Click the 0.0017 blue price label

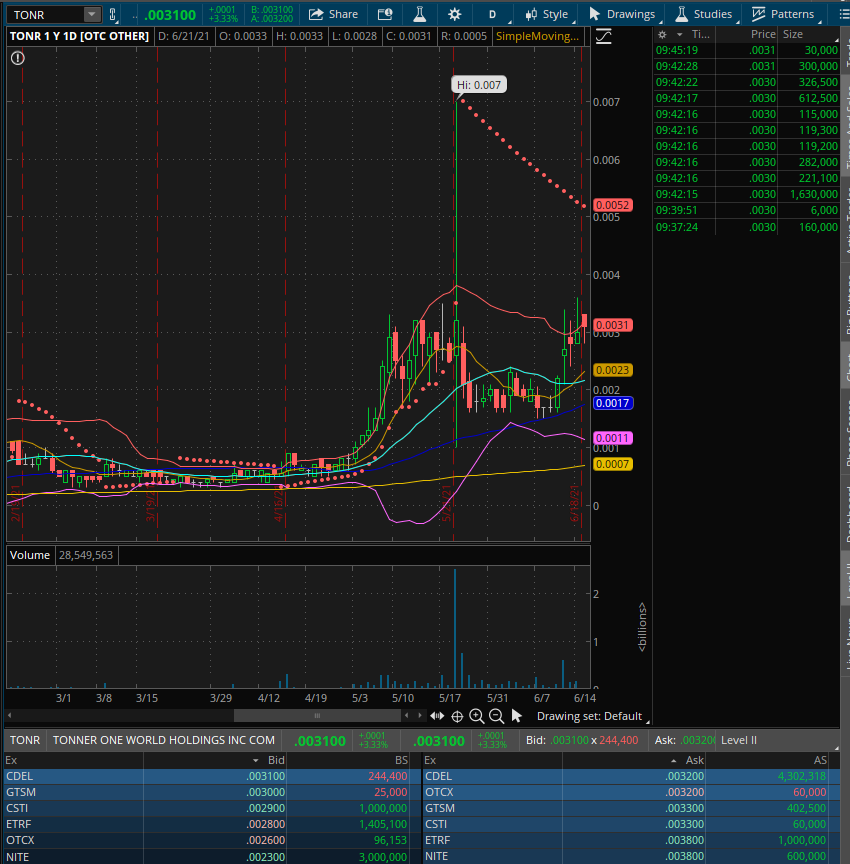point(613,403)
